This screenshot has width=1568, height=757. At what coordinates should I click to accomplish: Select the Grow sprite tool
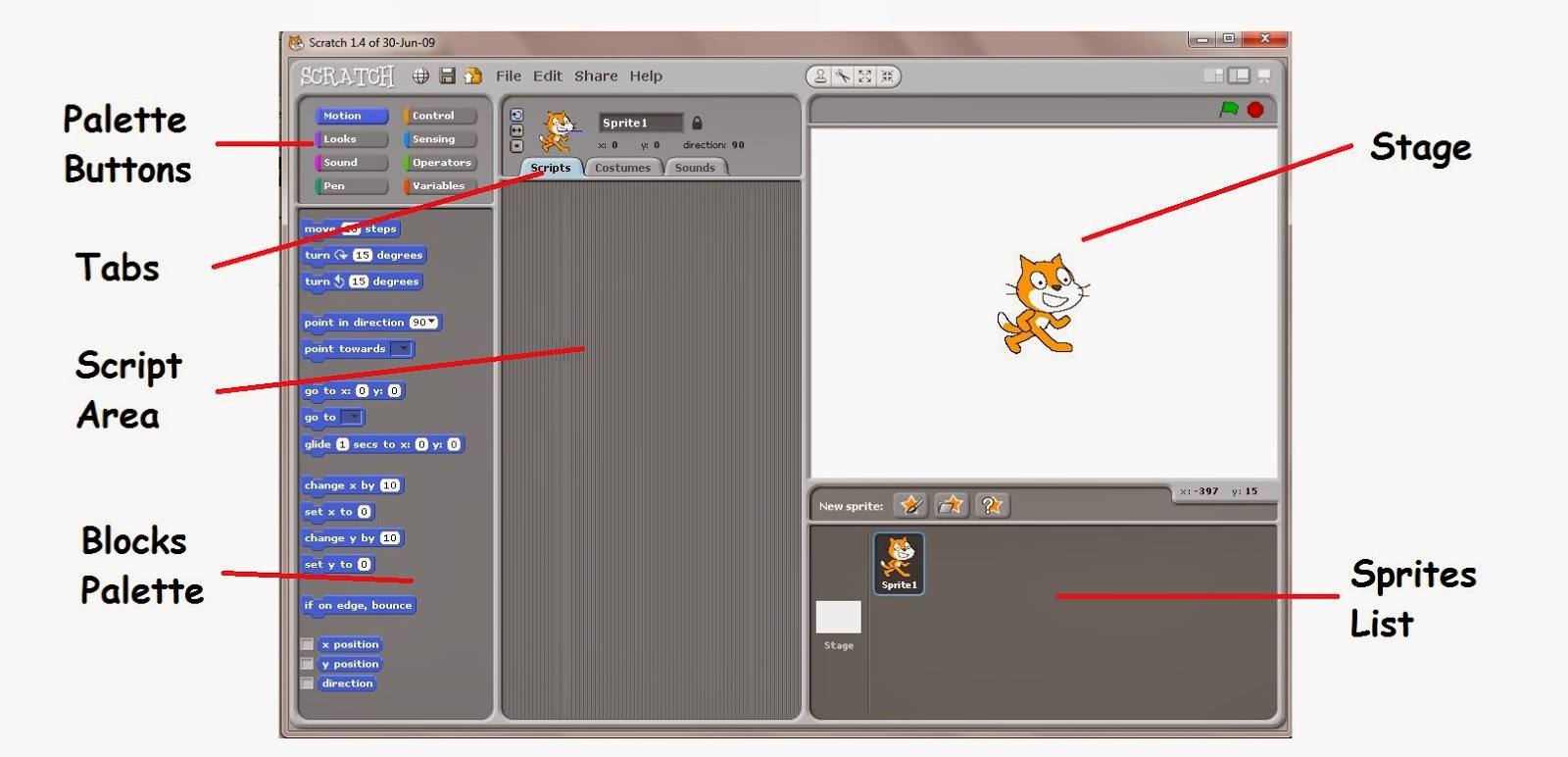point(864,76)
